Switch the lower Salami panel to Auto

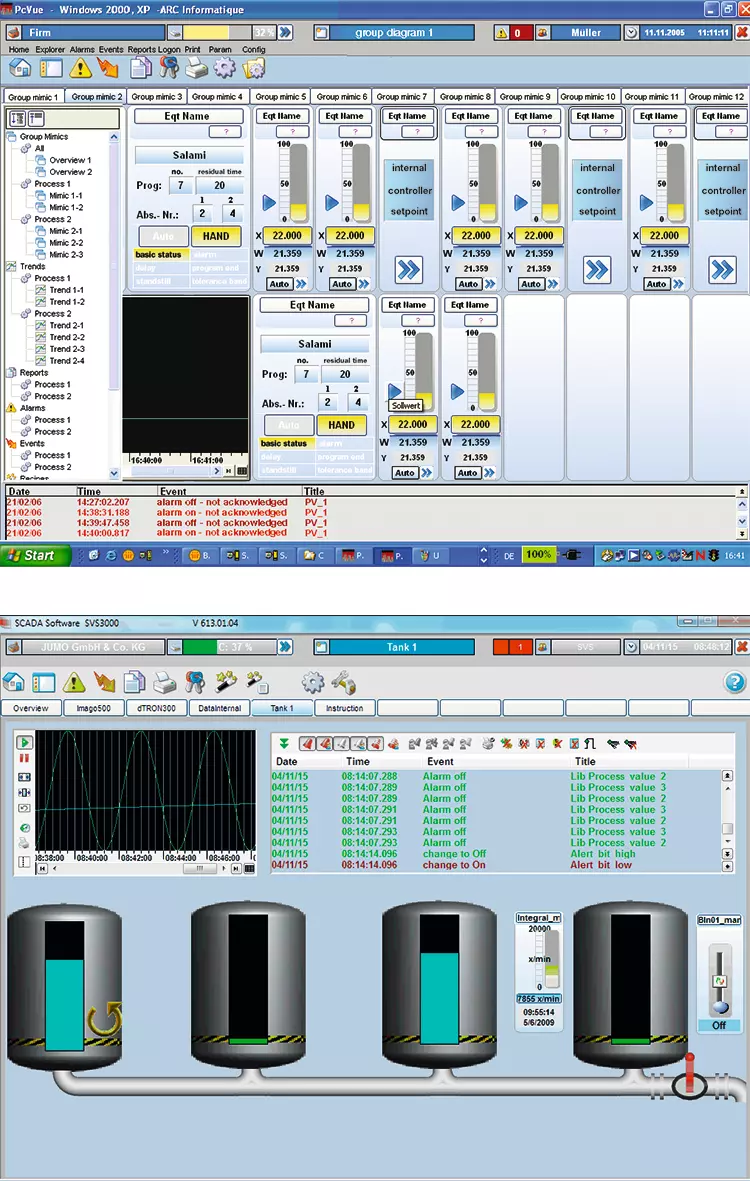click(287, 425)
